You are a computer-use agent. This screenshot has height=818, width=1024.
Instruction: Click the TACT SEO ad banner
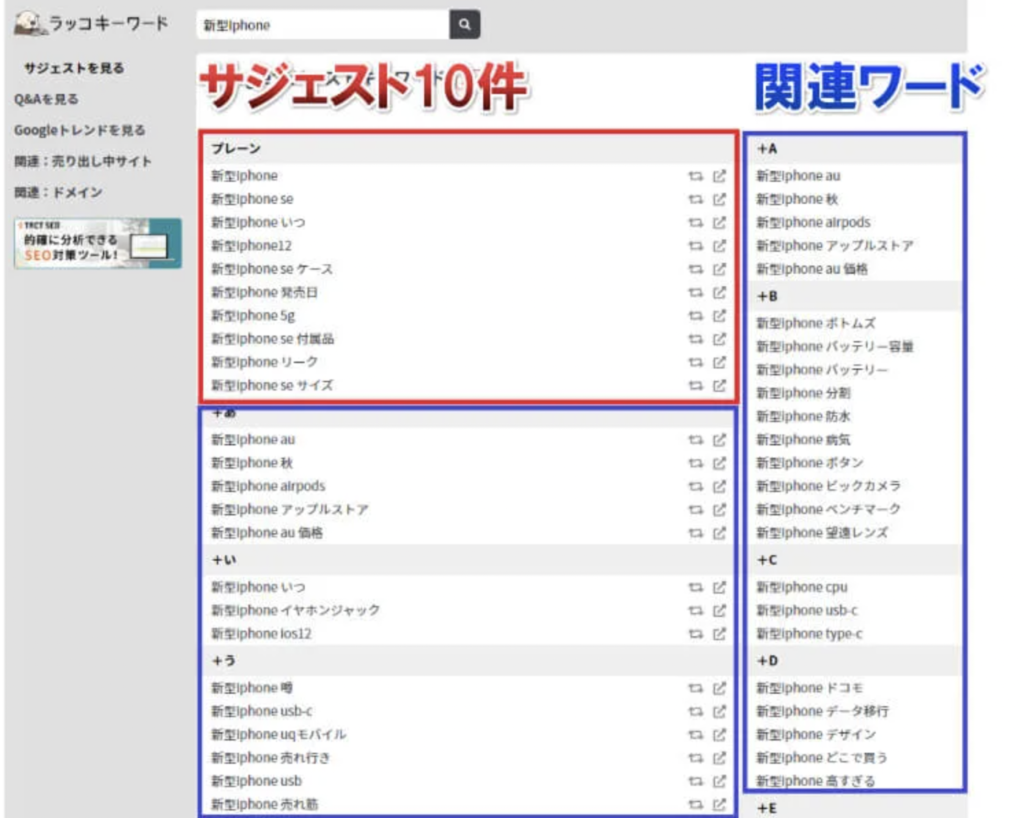pyautogui.click(x=98, y=244)
